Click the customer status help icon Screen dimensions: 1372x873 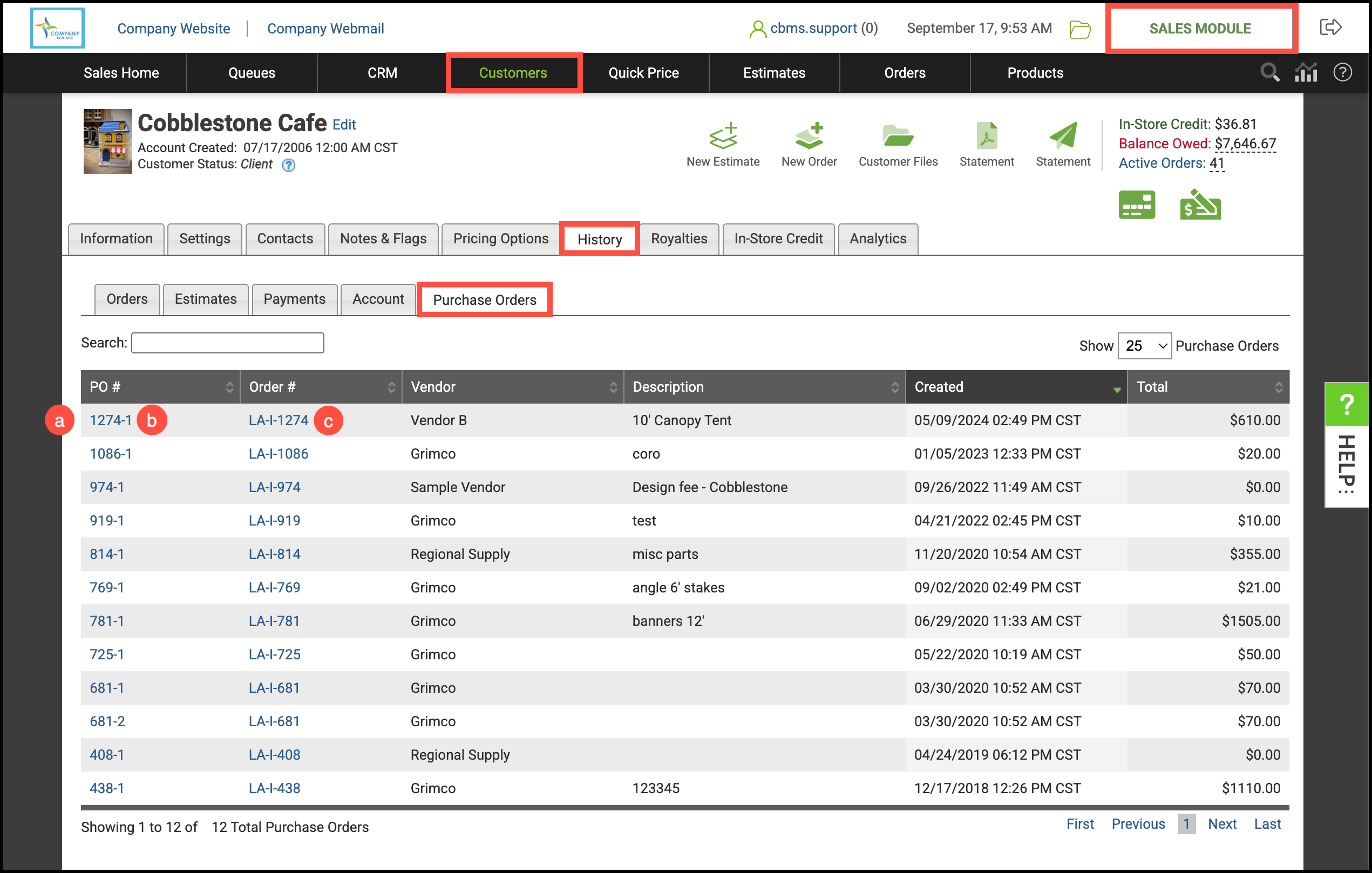(x=289, y=165)
